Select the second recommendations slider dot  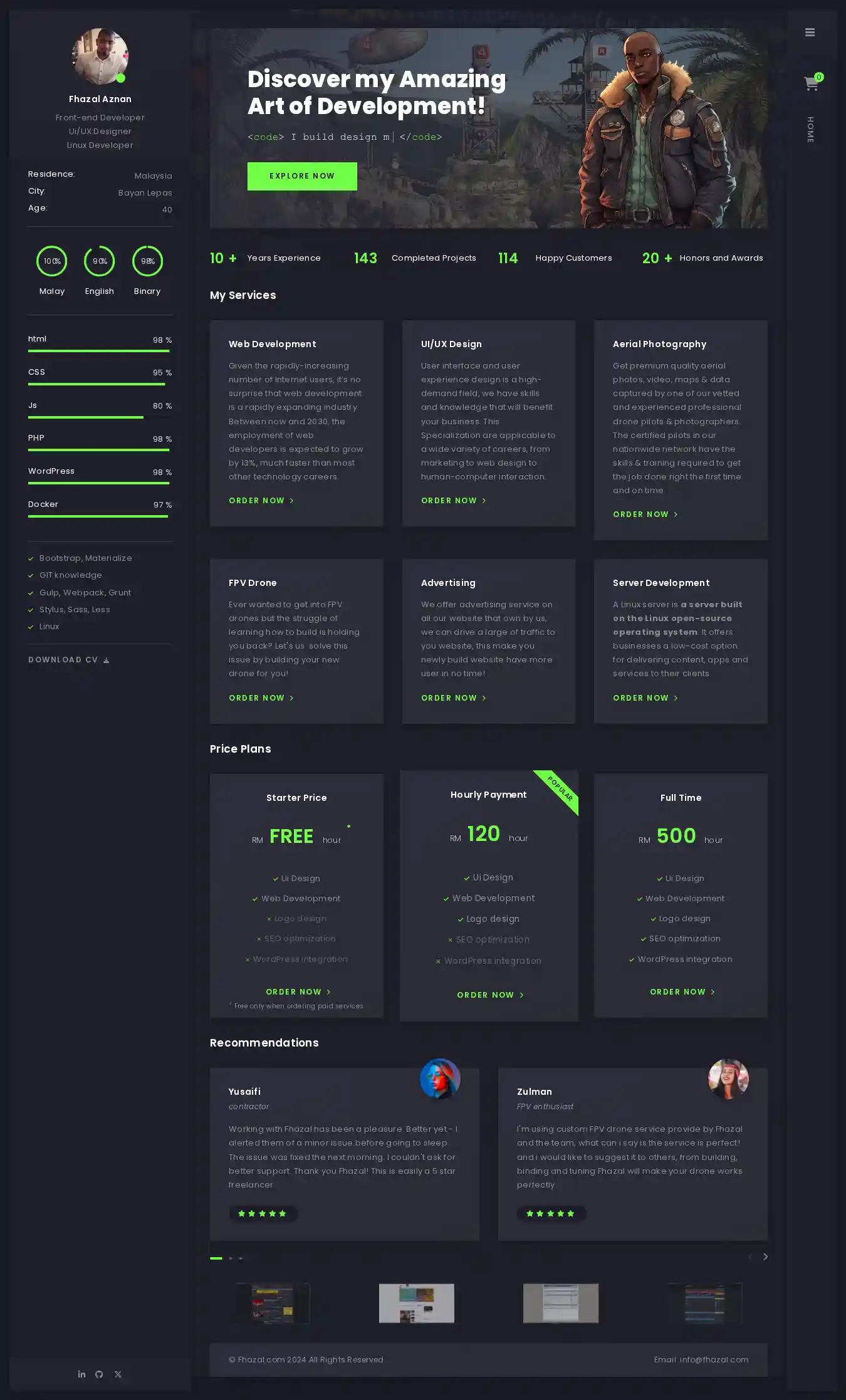231,1258
